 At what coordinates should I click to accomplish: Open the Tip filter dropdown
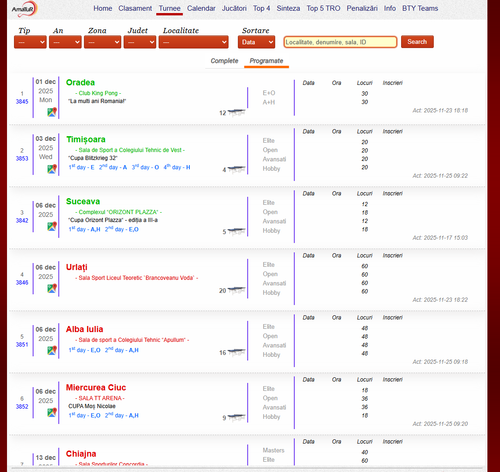(x=30, y=42)
